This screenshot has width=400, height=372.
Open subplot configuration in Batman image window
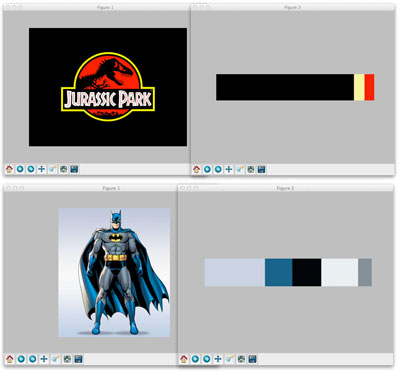pyautogui.click(x=67, y=359)
